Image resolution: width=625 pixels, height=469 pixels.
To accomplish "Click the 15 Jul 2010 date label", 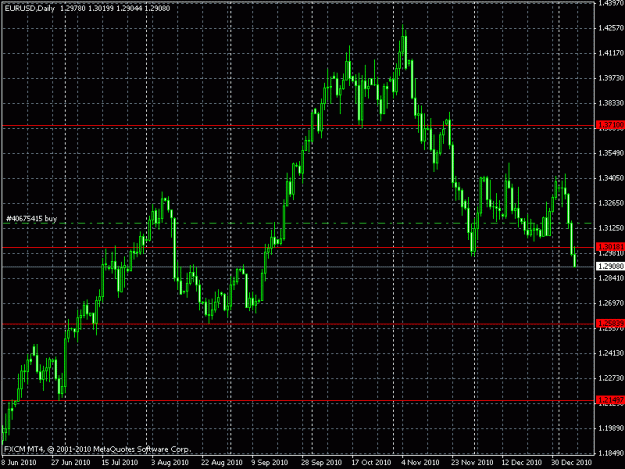I will (x=120, y=463).
